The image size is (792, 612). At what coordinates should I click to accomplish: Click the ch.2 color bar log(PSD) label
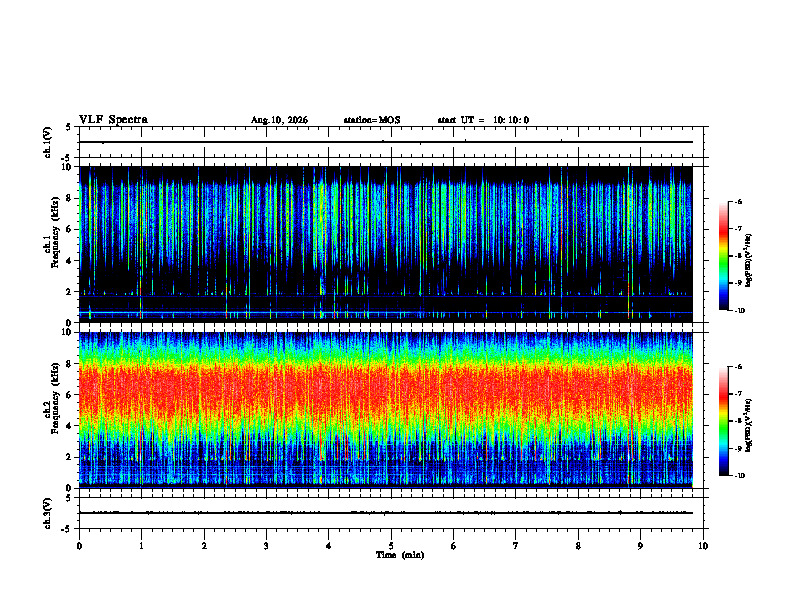pyautogui.click(x=749, y=425)
